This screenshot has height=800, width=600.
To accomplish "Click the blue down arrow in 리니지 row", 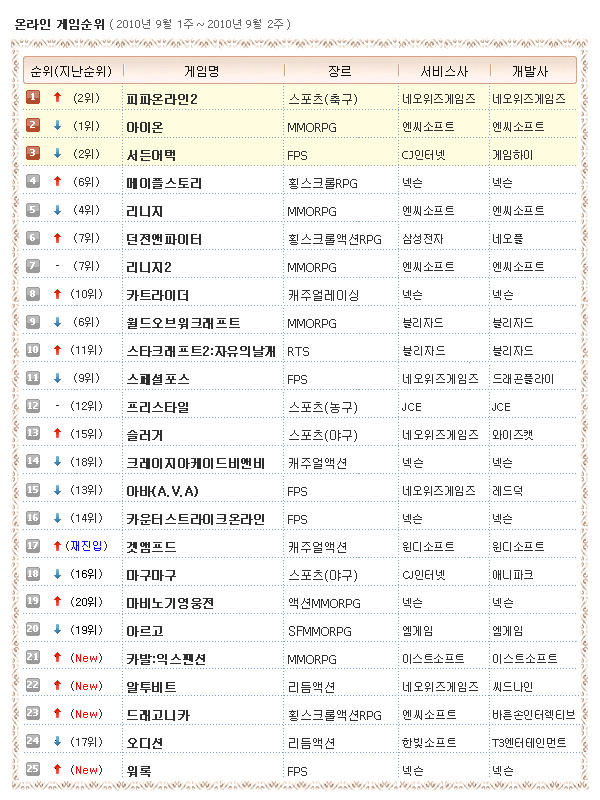I will pos(59,210).
